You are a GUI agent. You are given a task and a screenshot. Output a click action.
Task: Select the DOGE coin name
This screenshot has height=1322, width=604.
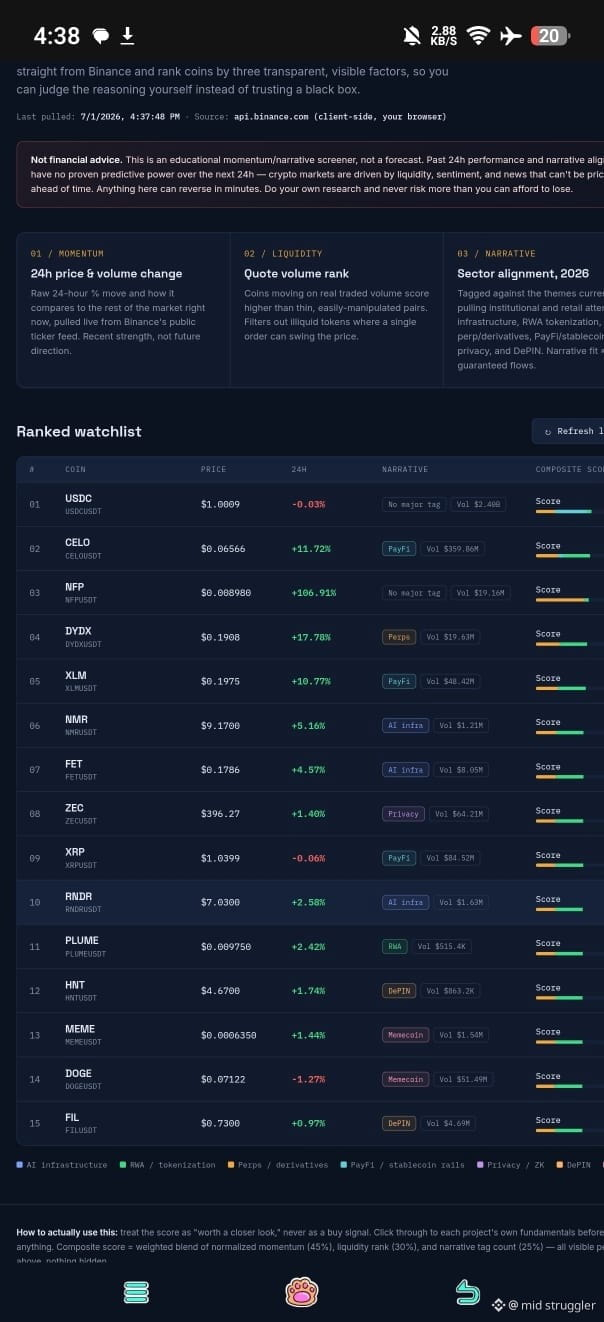pos(78,1073)
